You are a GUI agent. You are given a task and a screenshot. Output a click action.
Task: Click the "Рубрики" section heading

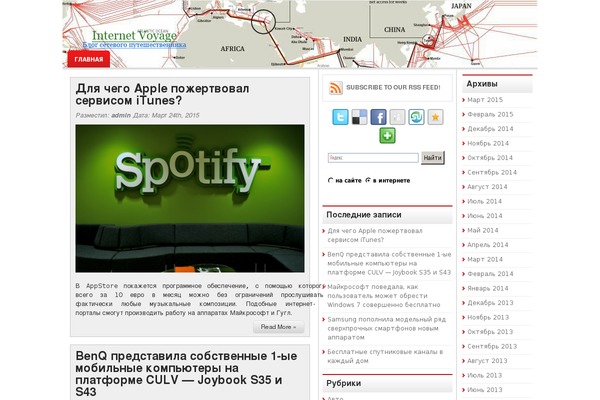tap(343, 384)
